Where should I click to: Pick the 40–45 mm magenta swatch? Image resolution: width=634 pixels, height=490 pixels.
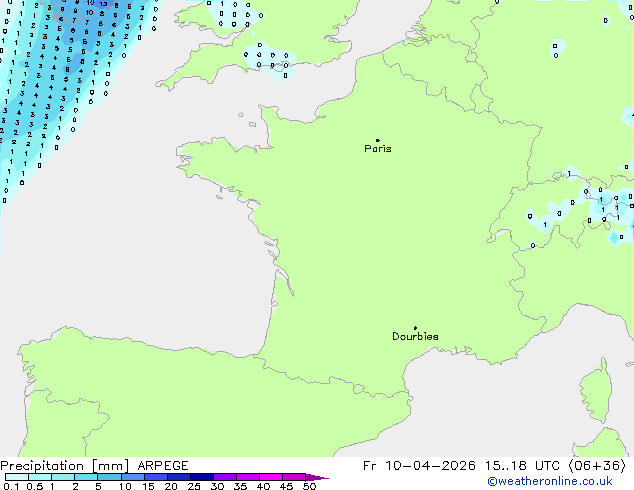pyautogui.click(x=271, y=477)
